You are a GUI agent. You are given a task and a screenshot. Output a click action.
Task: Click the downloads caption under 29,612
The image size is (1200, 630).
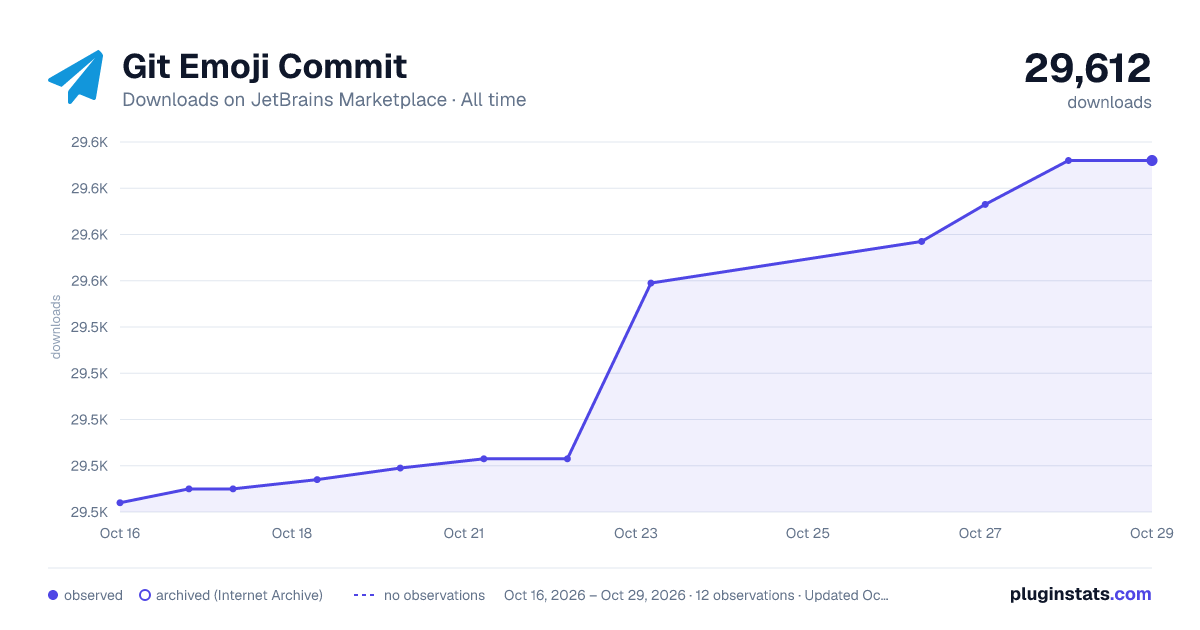[x=1109, y=102]
